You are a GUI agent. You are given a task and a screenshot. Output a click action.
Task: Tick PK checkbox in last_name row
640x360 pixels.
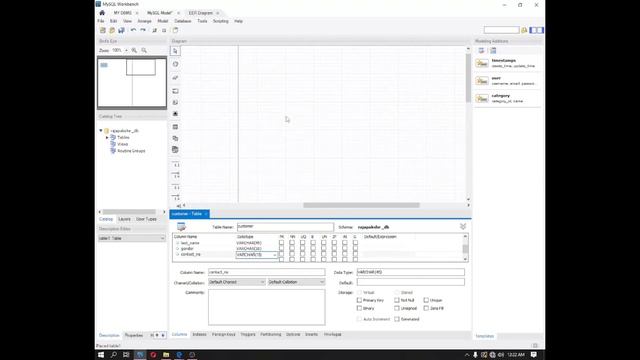pyautogui.click(x=281, y=243)
